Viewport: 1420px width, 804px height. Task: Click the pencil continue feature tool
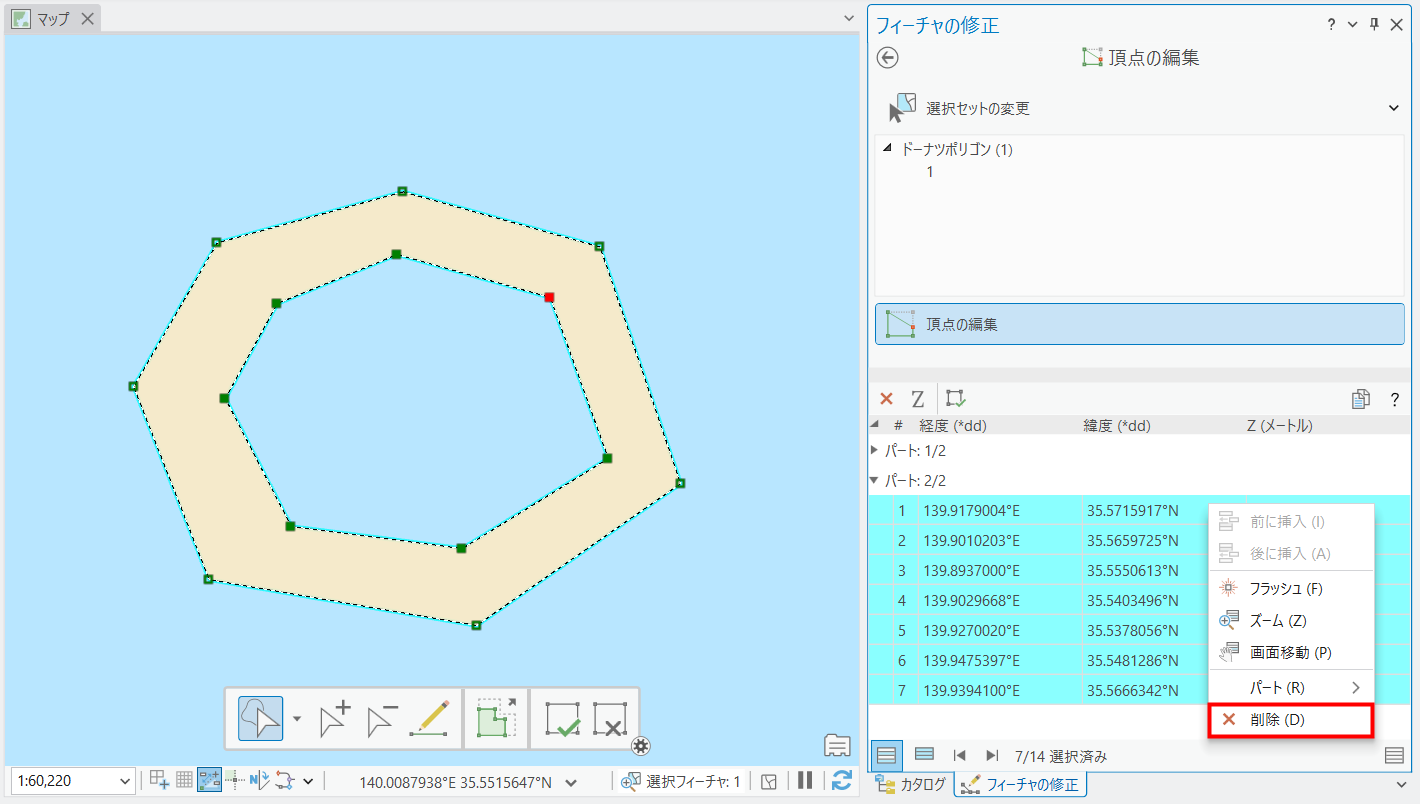(x=430, y=719)
